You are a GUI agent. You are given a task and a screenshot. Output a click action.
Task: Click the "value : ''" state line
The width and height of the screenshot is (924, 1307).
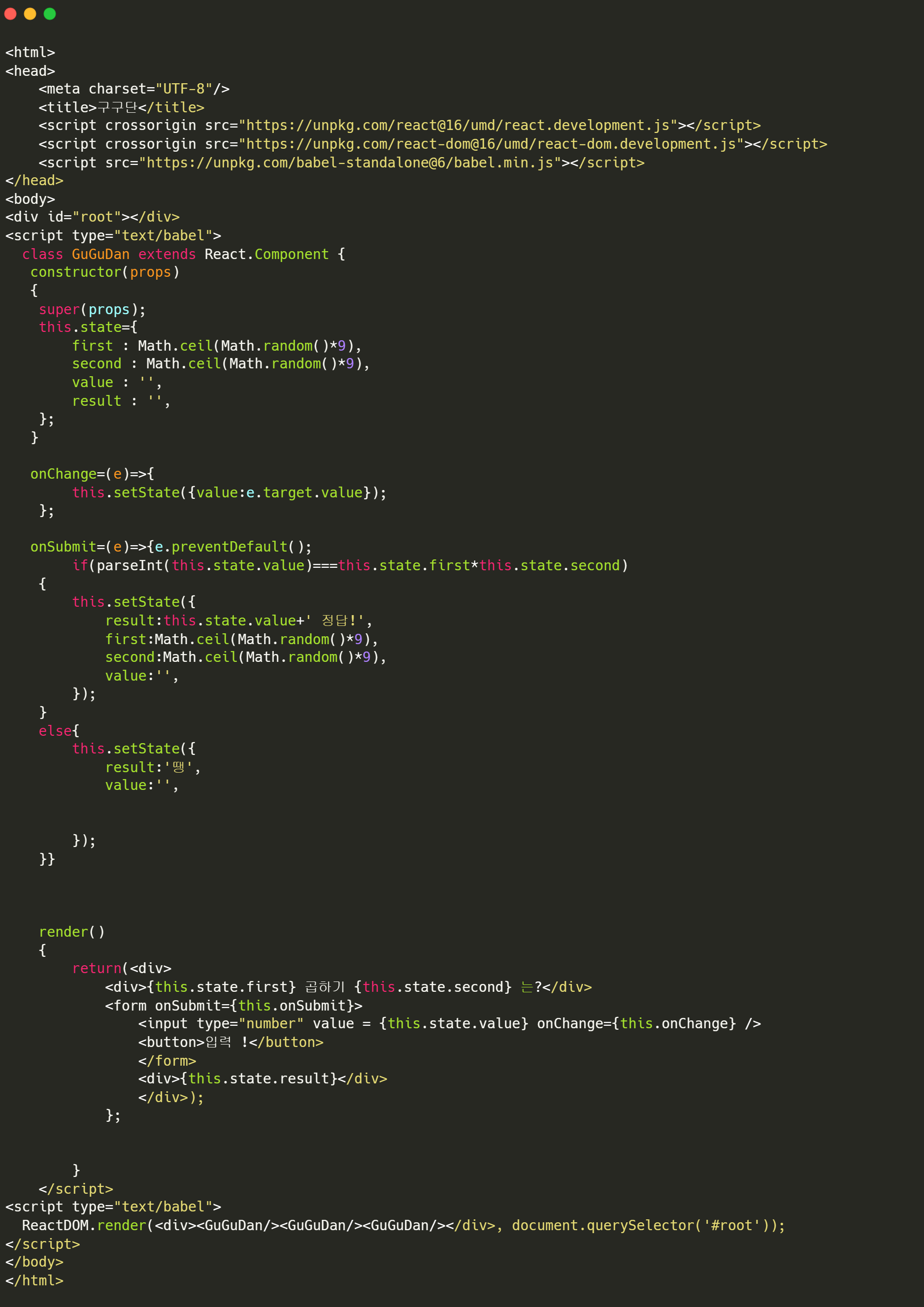click(x=117, y=383)
